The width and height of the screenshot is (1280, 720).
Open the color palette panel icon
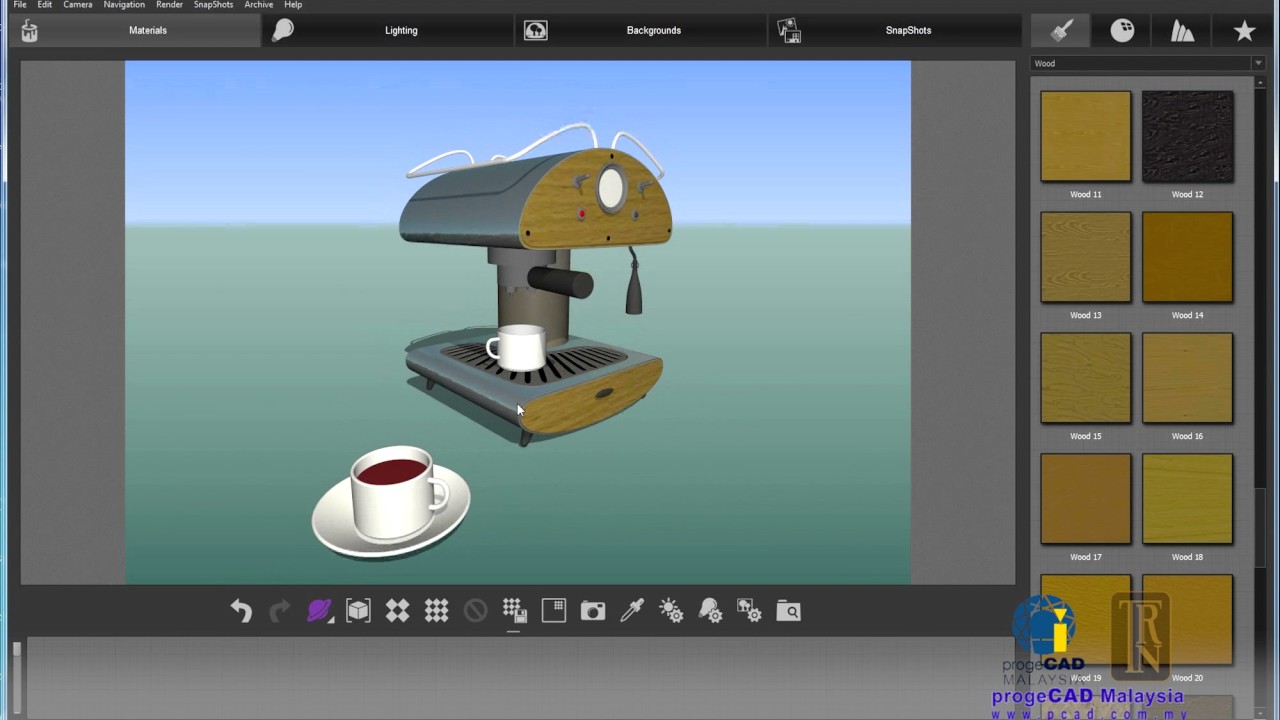point(1122,31)
